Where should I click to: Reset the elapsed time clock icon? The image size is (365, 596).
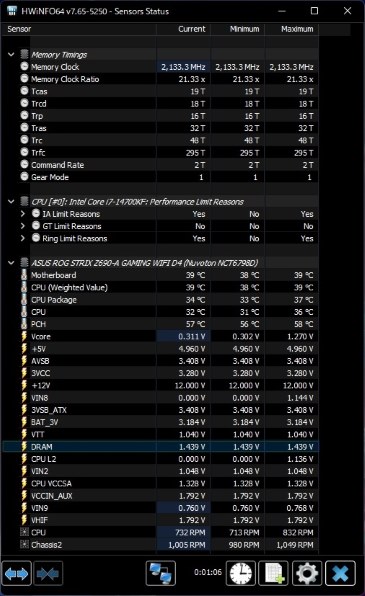(241, 574)
